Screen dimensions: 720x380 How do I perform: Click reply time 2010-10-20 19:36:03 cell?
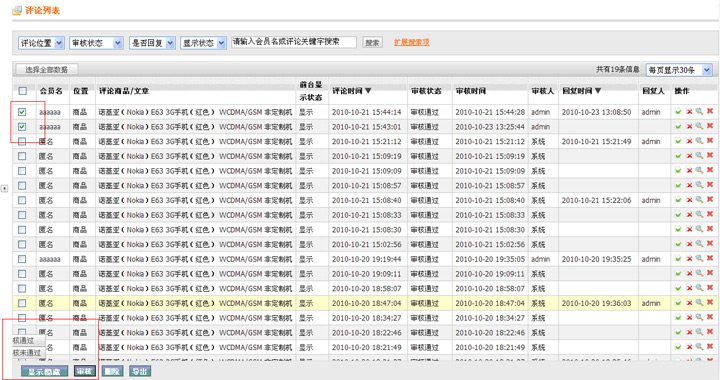(x=596, y=303)
